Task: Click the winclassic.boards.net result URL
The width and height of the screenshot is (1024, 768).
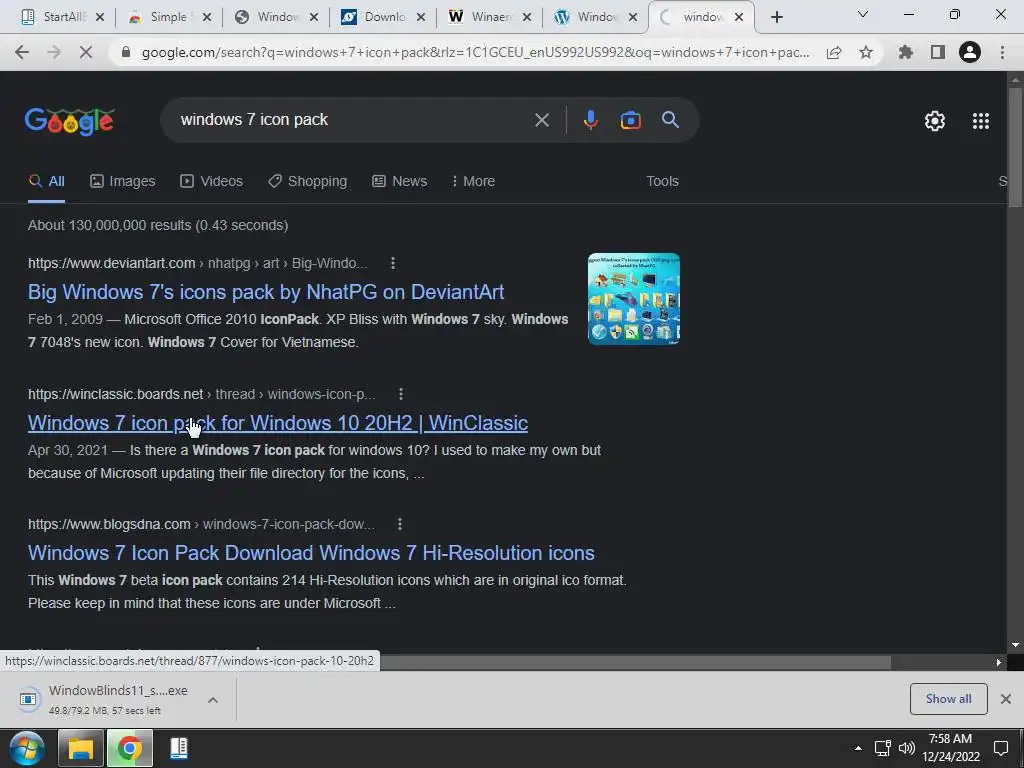Action: coord(116,394)
